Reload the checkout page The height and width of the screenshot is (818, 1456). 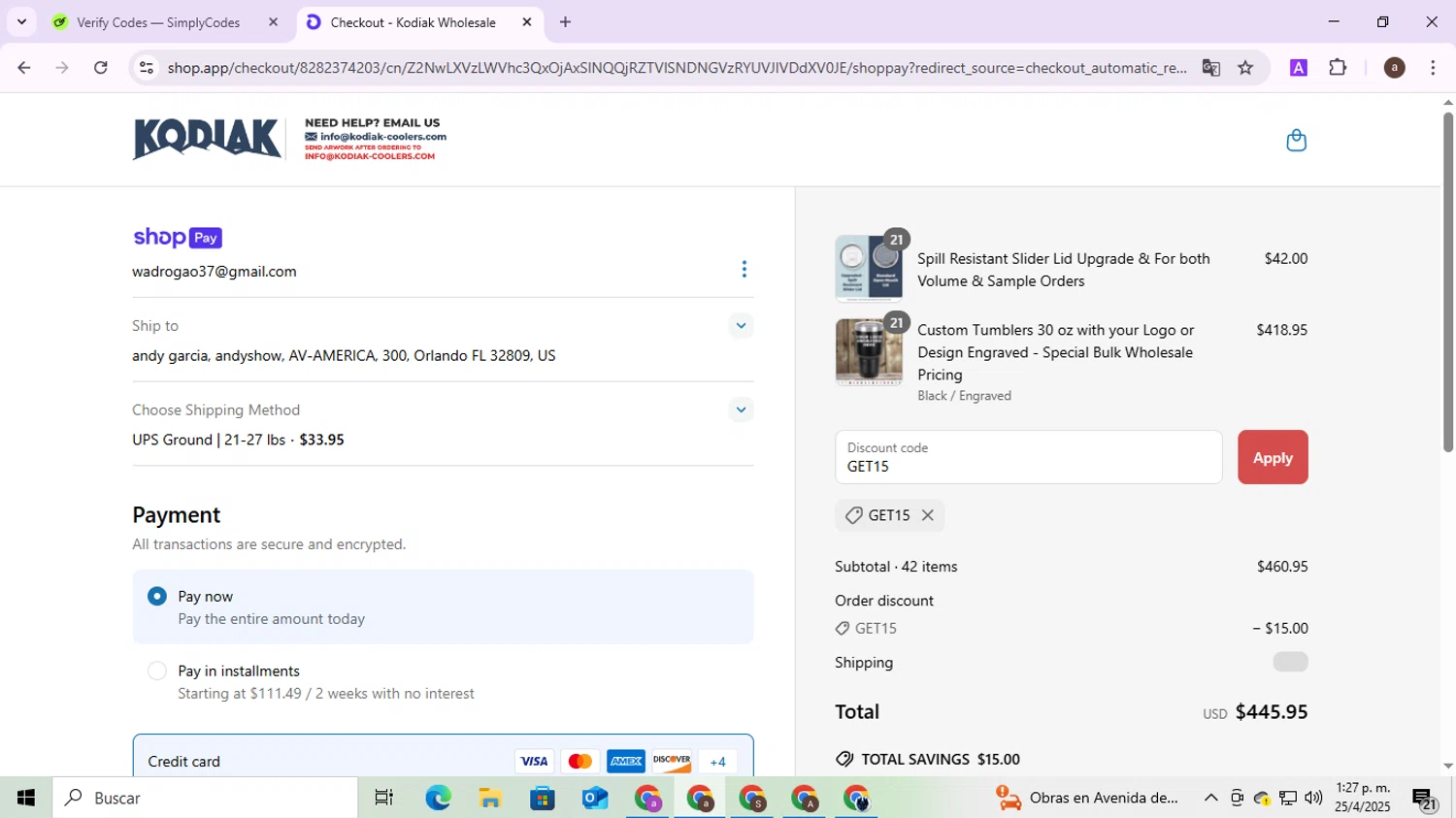click(x=101, y=68)
